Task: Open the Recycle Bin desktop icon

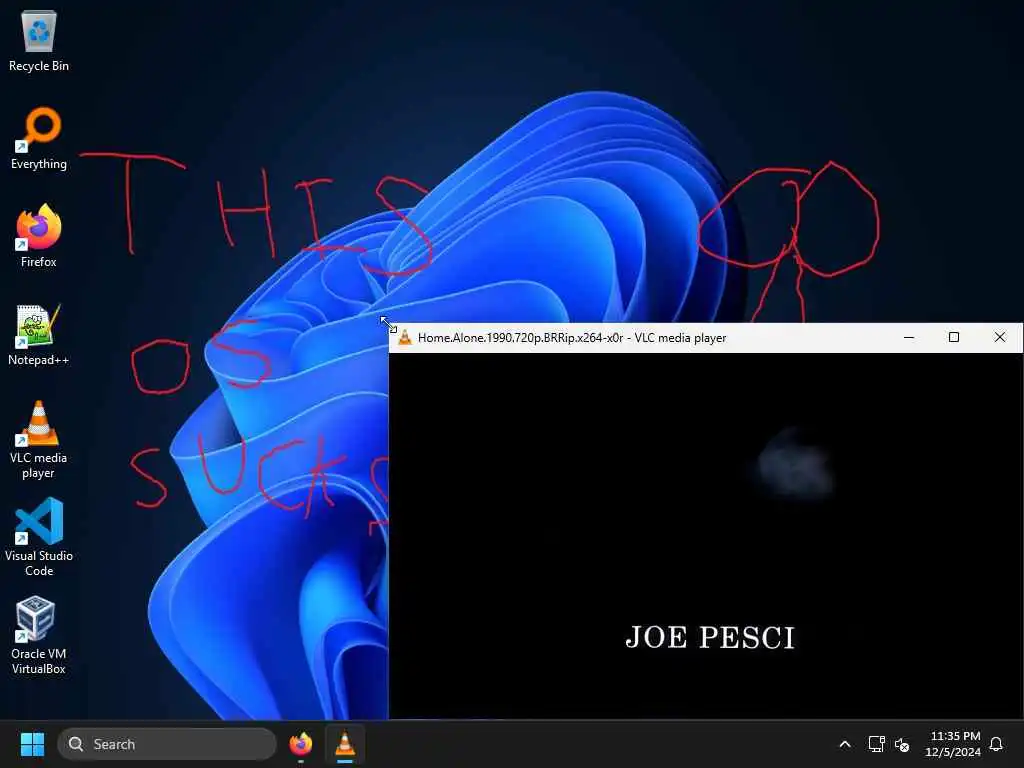Action: (39, 40)
